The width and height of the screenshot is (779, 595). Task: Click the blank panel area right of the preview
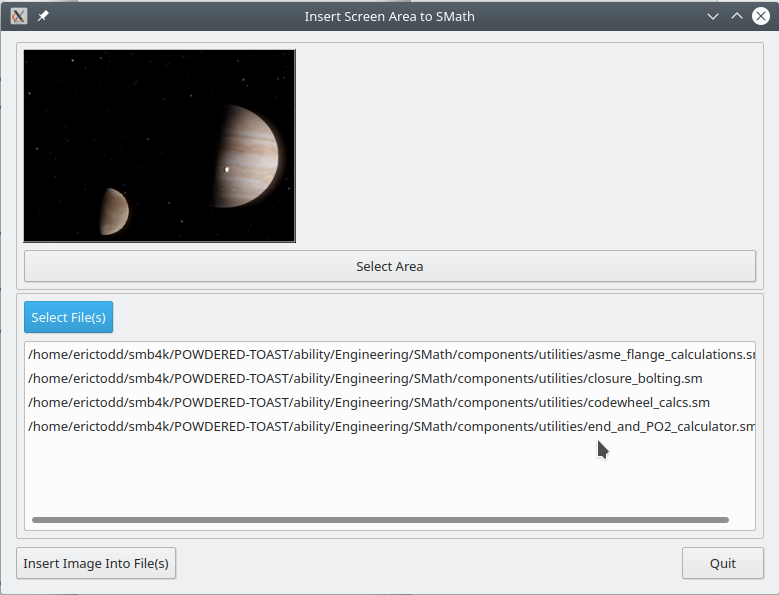[525, 145]
